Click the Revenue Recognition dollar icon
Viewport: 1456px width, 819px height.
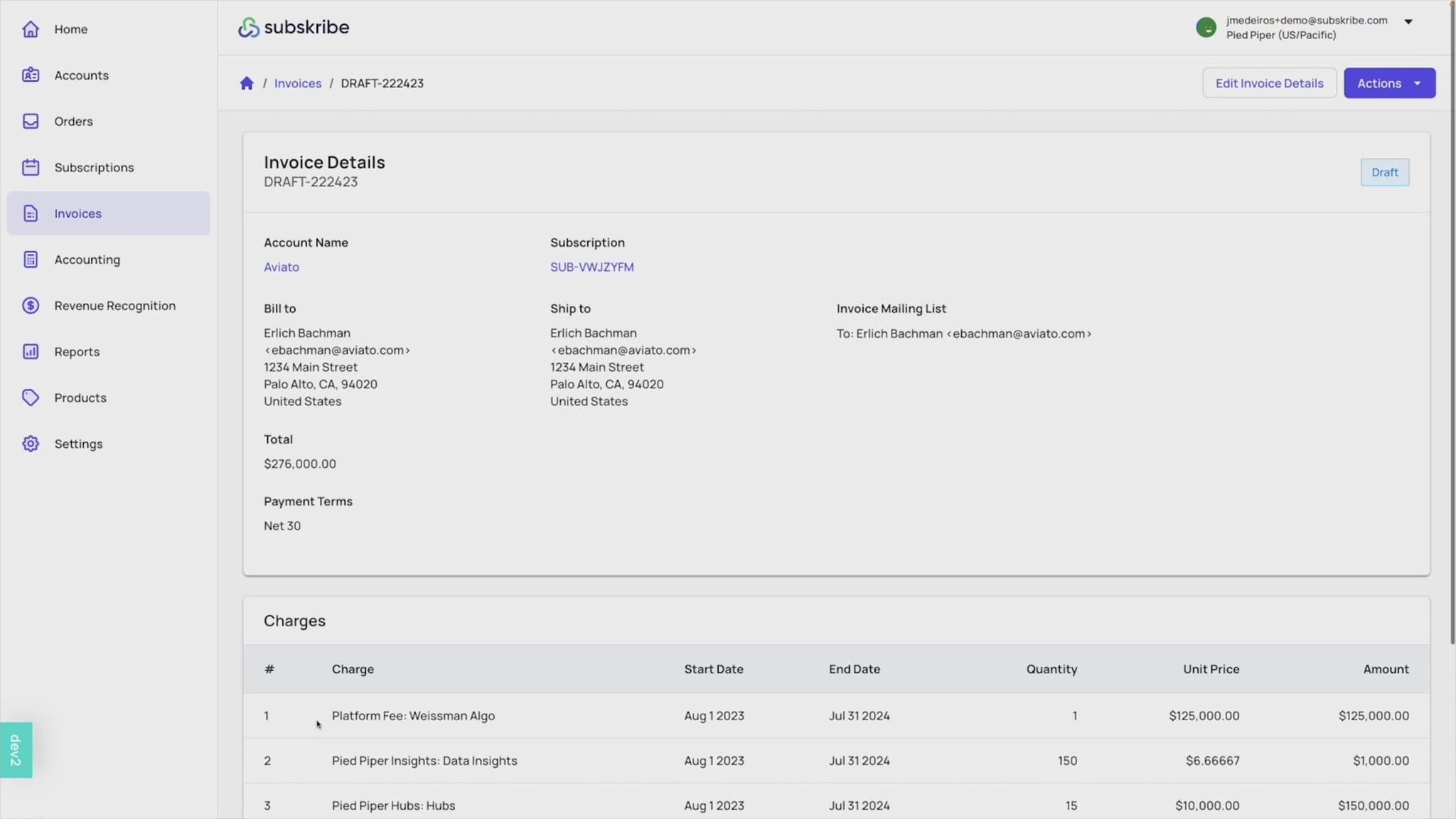(x=31, y=306)
